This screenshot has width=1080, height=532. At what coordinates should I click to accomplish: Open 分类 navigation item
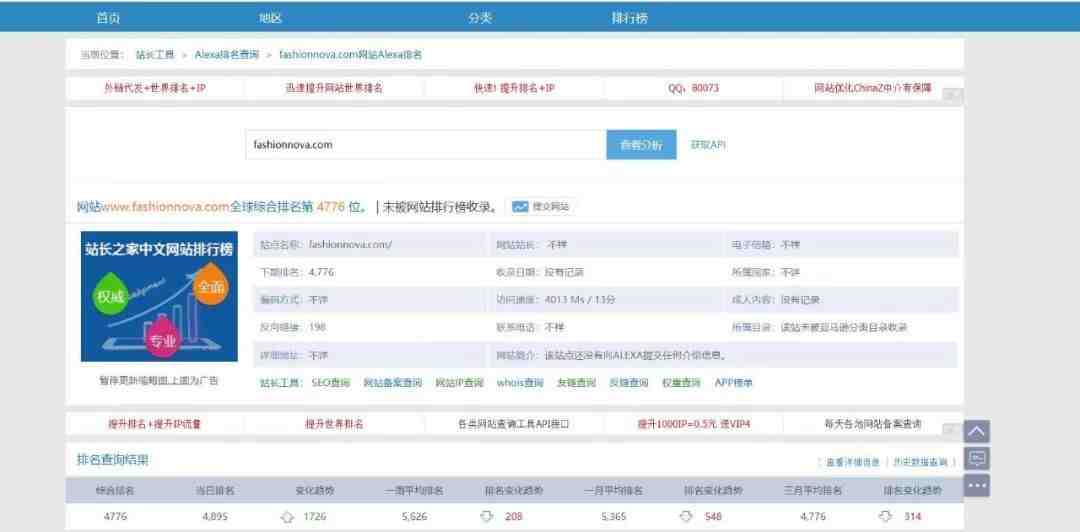480,19
